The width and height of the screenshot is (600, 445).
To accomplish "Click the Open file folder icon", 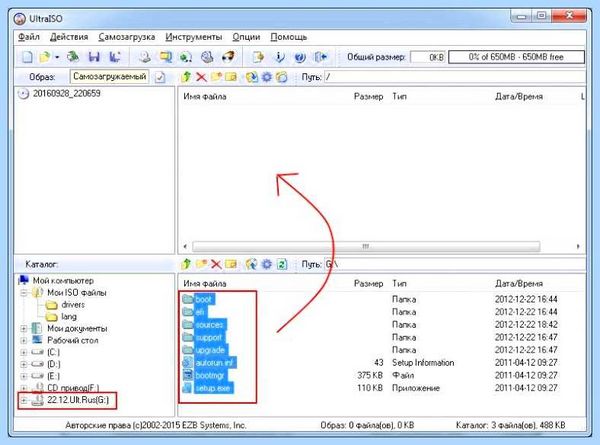I will click(x=45, y=57).
